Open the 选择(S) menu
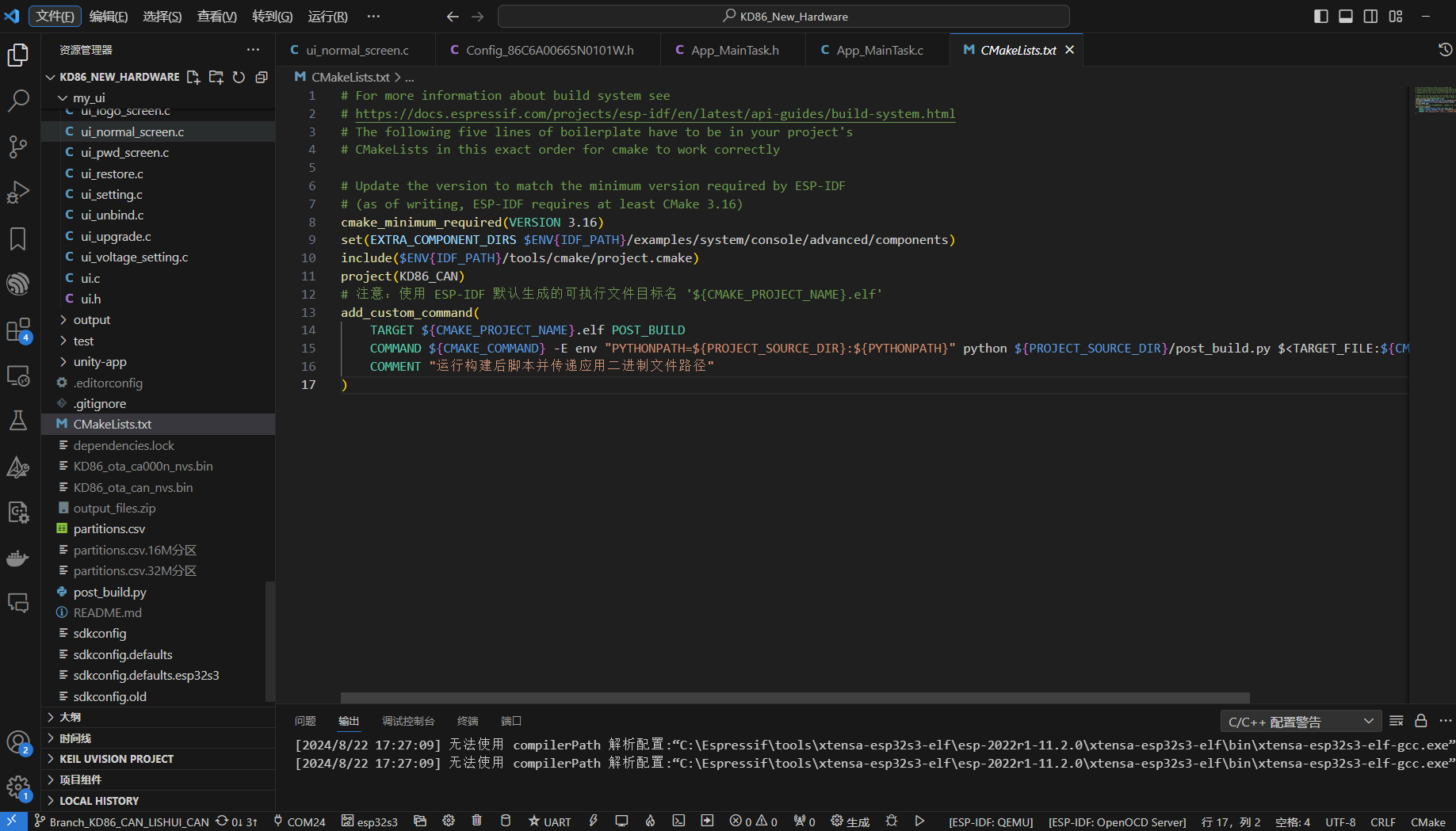This screenshot has width=1456, height=831. tap(162, 16)
